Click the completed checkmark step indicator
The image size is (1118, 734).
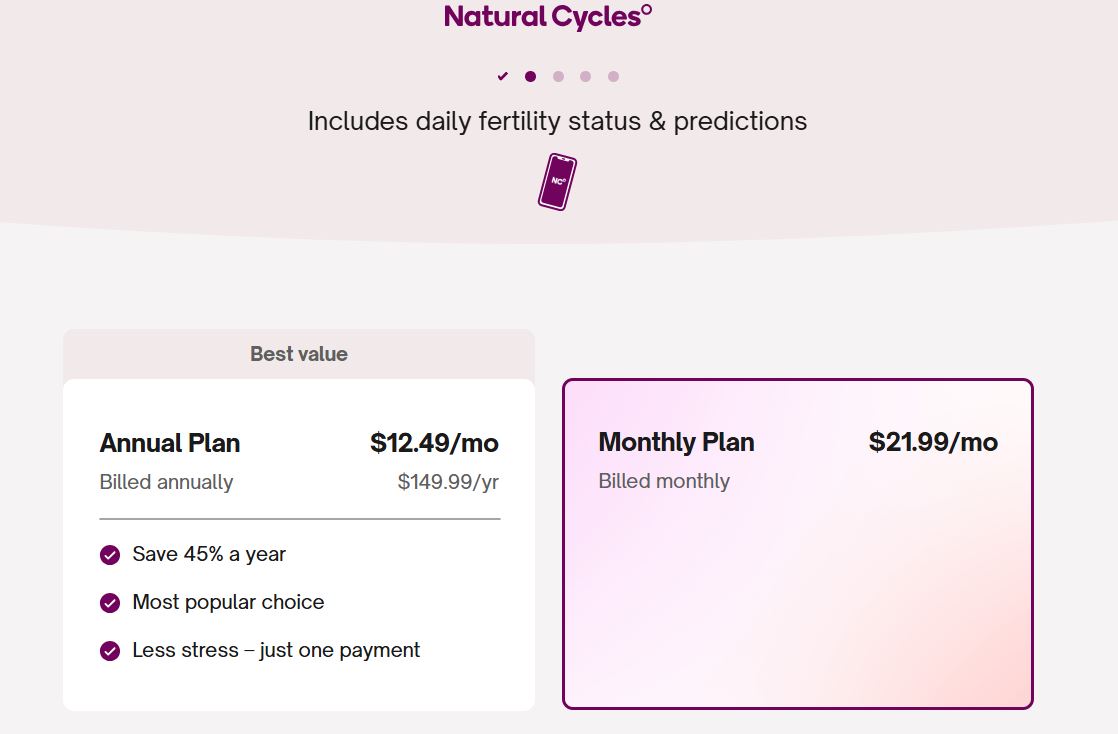pos(502,75)
